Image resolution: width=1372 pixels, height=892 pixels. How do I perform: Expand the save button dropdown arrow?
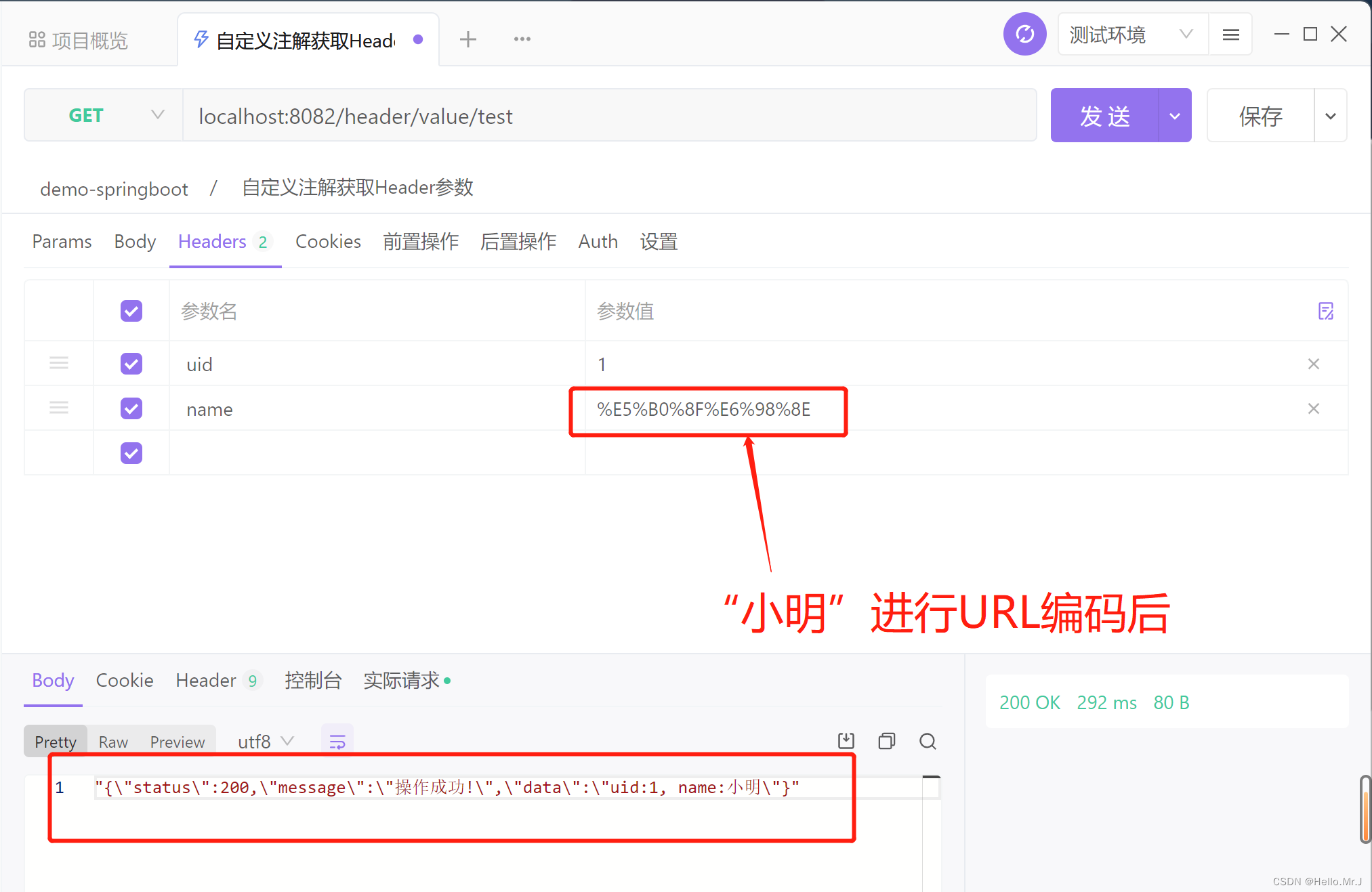pos(1330,116)
